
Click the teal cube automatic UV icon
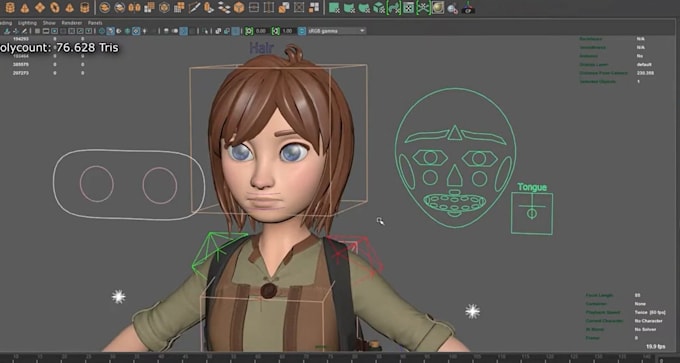(x=379, y=7)
